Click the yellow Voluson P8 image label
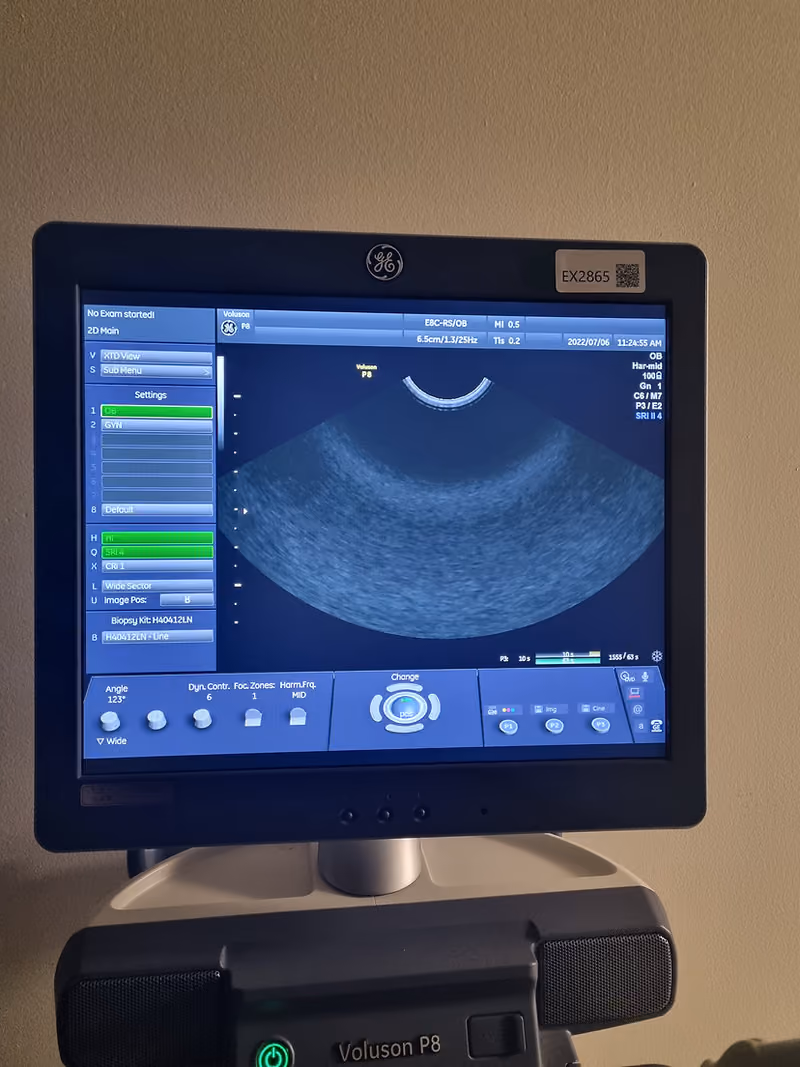800x1067 pixels. [367, 371]
